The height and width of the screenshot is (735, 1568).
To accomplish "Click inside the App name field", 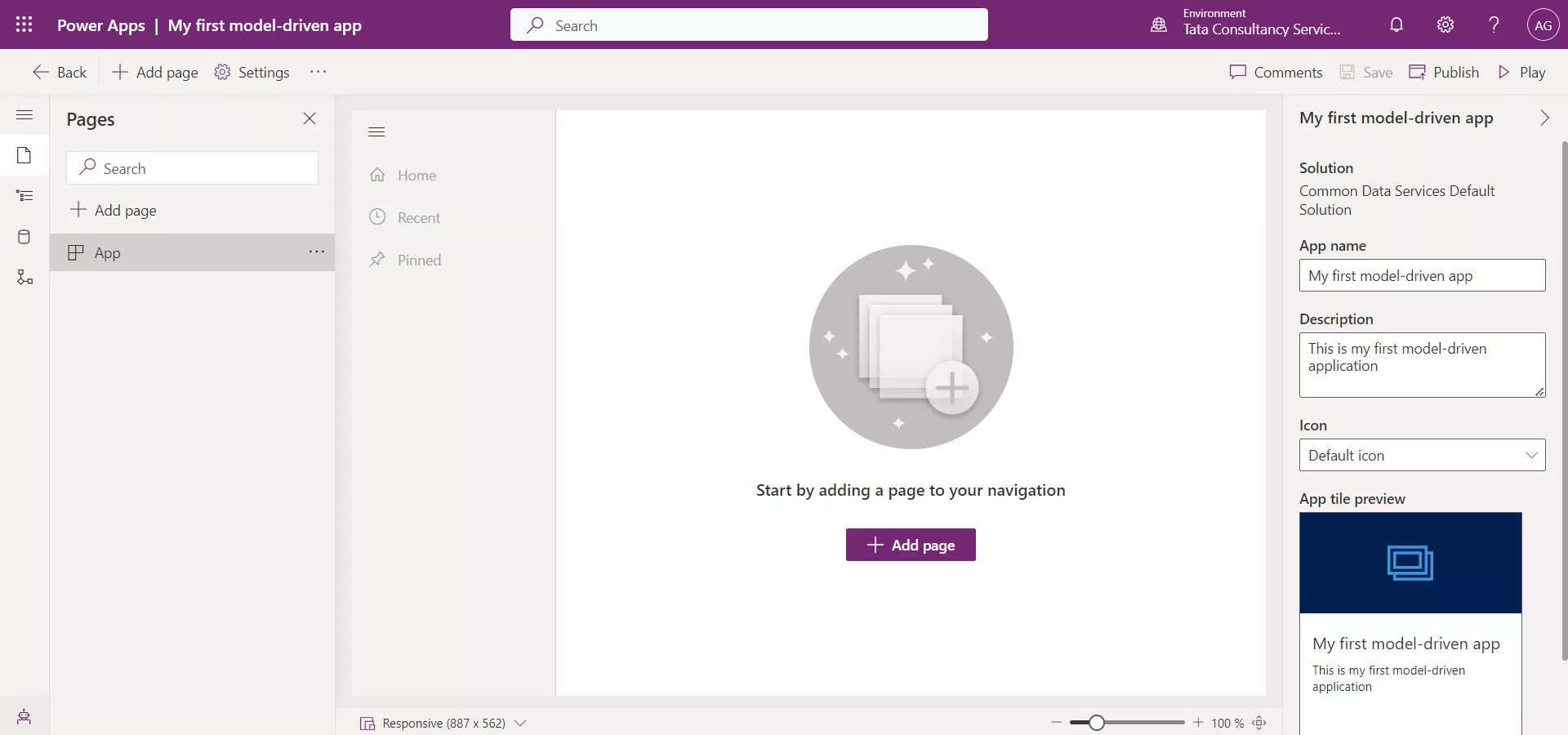I will pyautogui.click(x=1421, y=276).
